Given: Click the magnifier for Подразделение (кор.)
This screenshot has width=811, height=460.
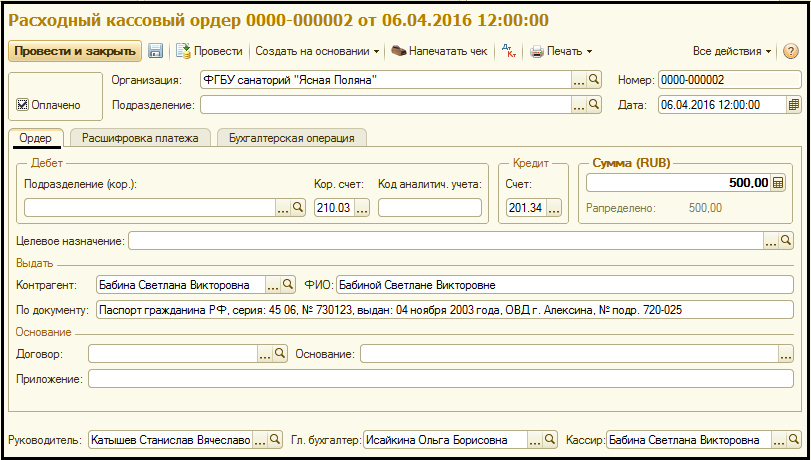Looking at the screenshot, I should pyautogui.click(x=297, y=207).
